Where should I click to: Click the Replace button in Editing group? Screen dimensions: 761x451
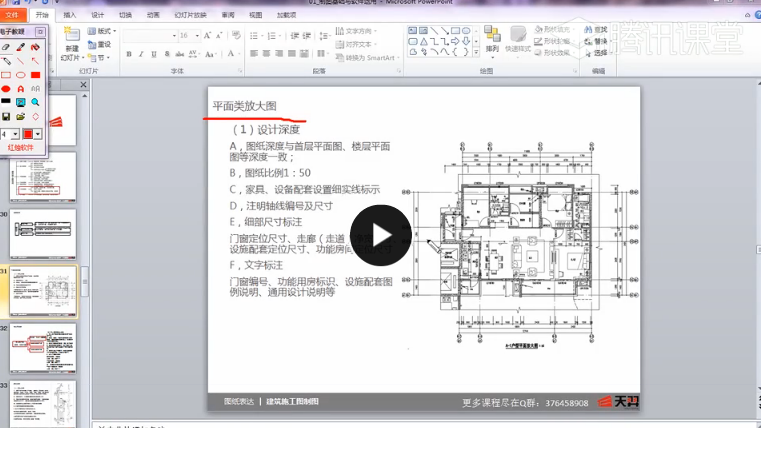click(596, 41)
